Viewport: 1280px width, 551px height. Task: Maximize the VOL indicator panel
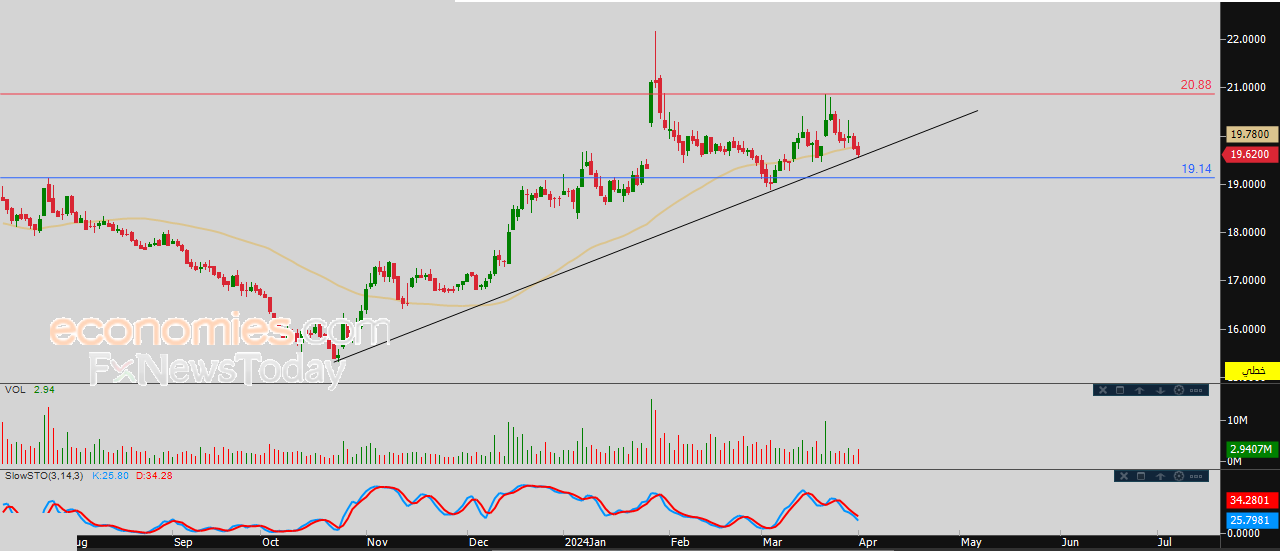click(1120, 390)
